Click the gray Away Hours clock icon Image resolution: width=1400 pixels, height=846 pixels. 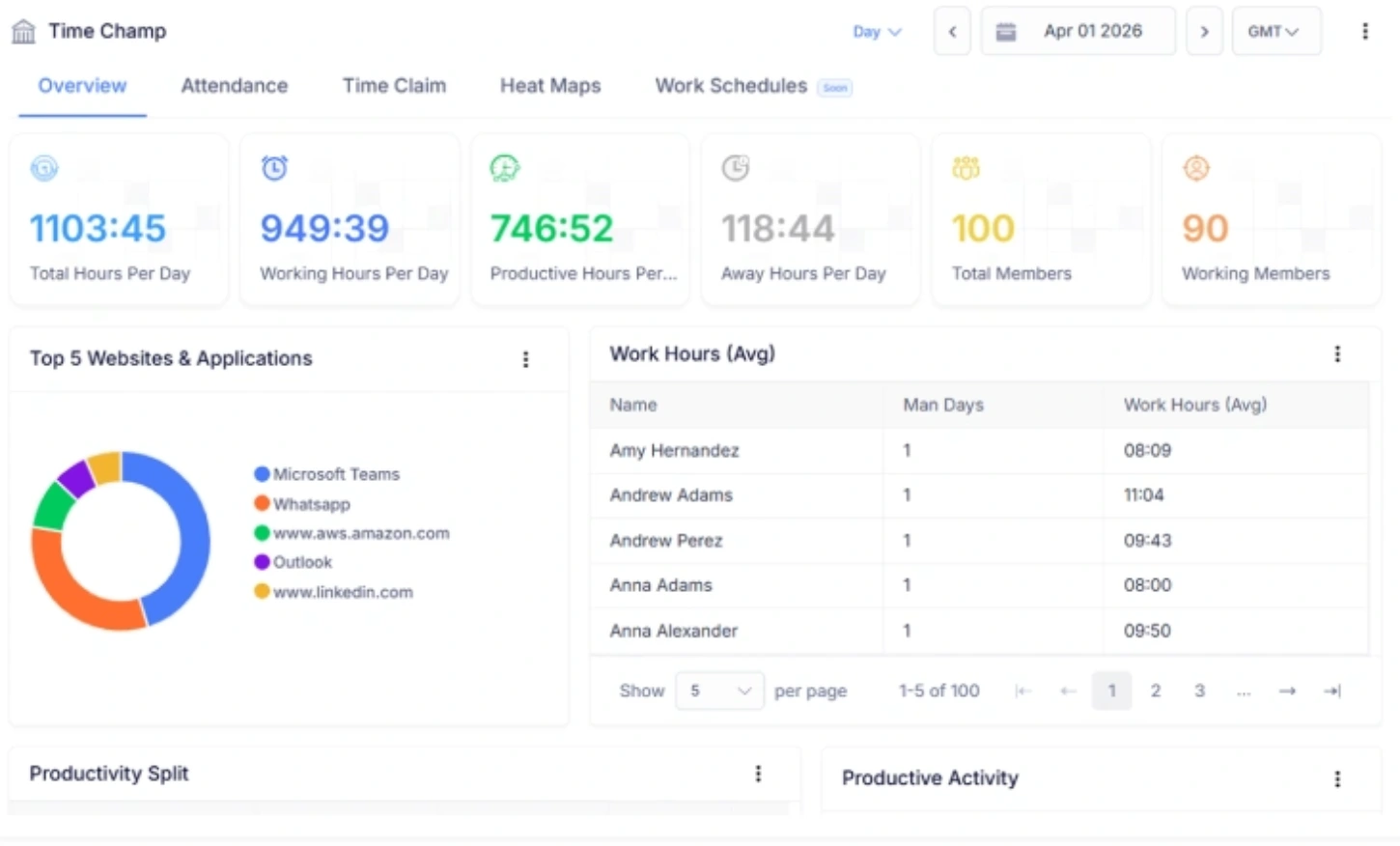point(735,167)
